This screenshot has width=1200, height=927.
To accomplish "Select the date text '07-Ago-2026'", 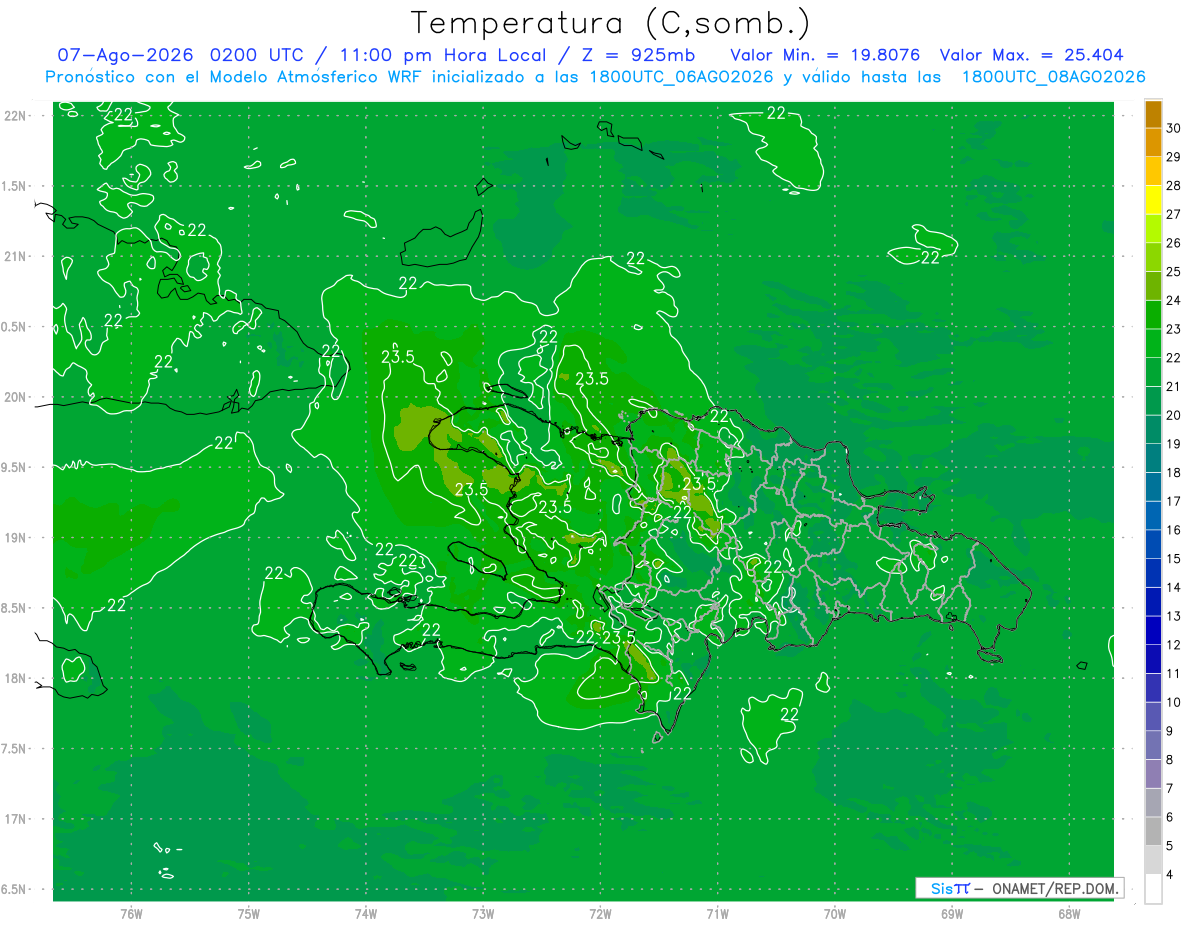I will point(126,55).
